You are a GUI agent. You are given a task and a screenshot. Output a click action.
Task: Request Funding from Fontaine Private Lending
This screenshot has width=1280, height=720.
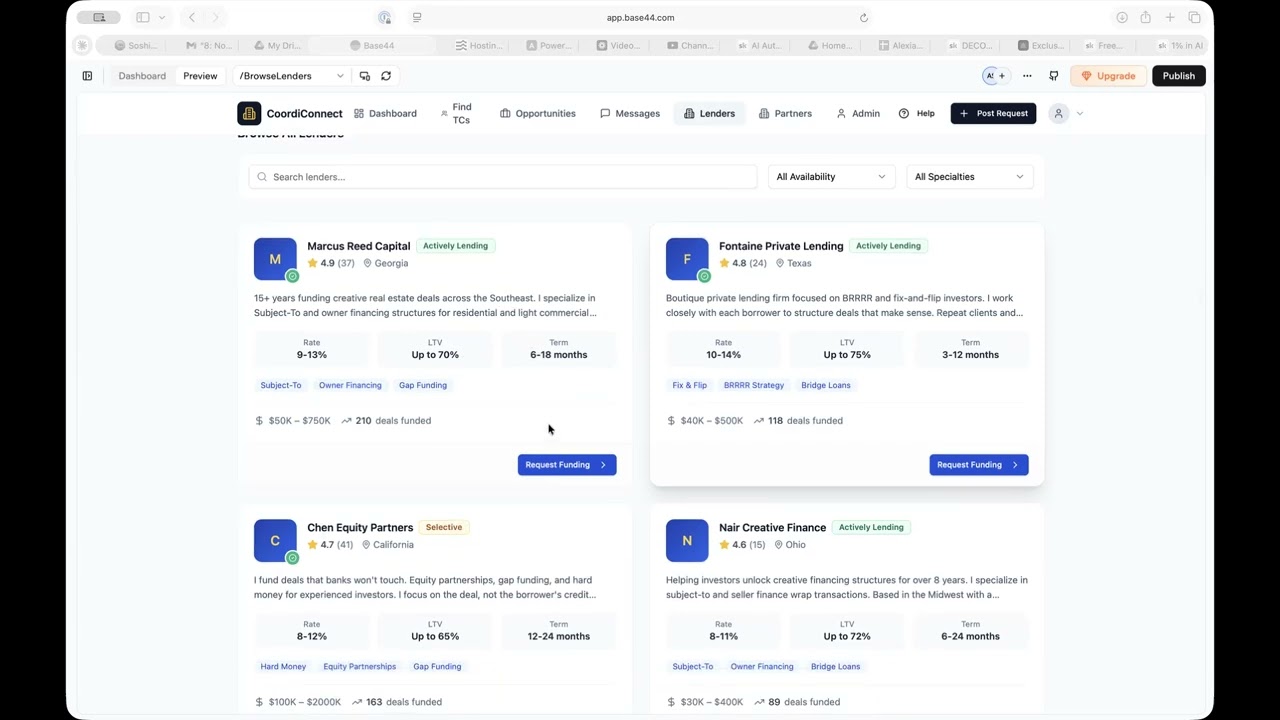[x=979, y=464]
